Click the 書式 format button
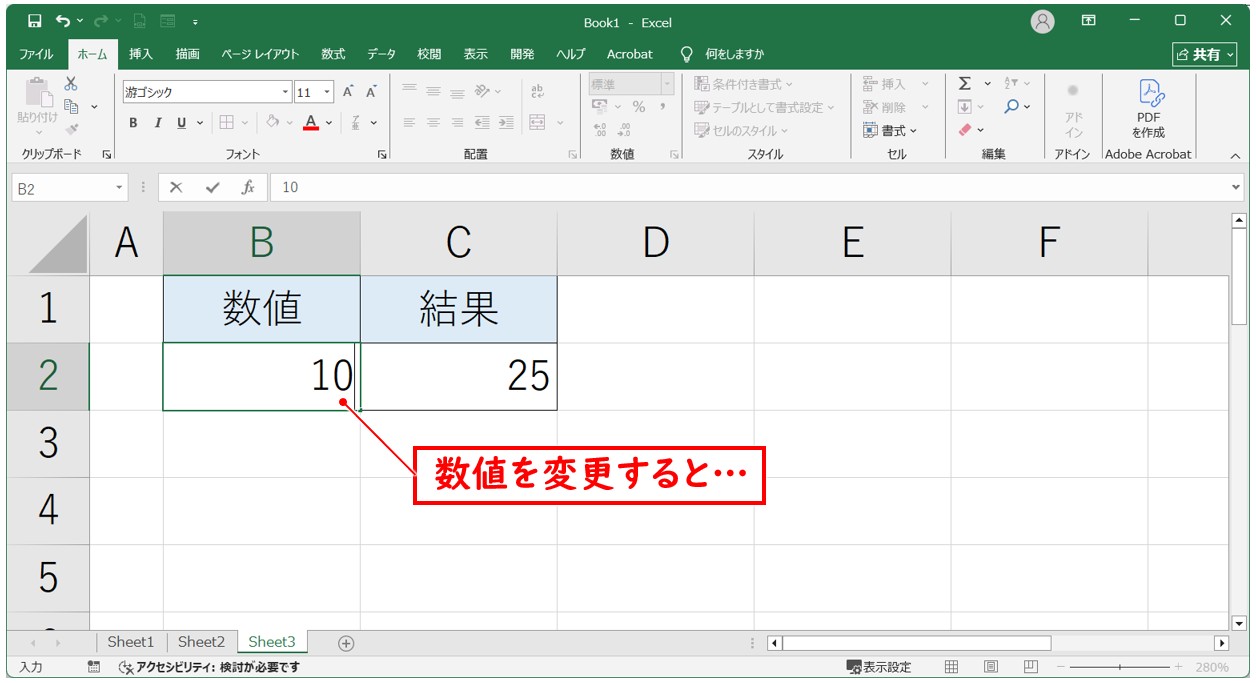The image size is (1256, 683). coord(890,130)
